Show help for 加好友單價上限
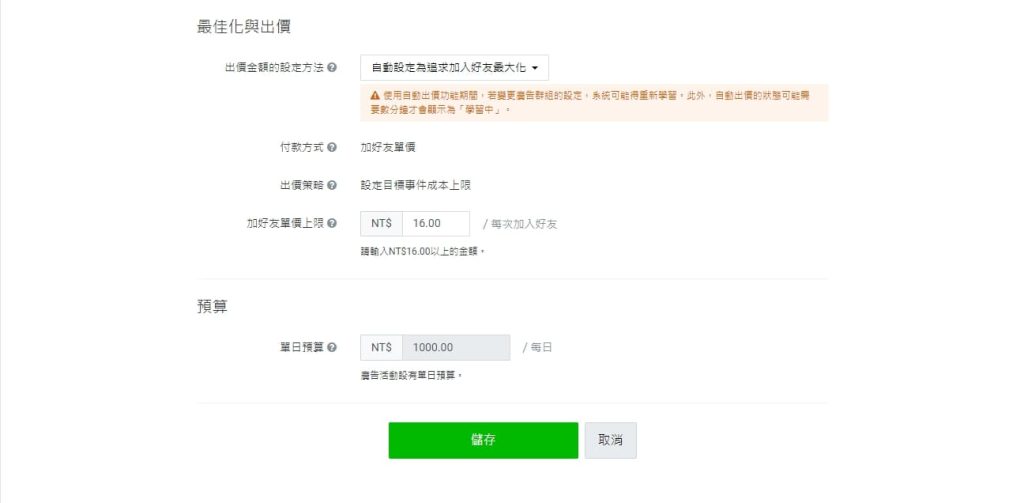Screen dimensions: 1024x503 332,224
